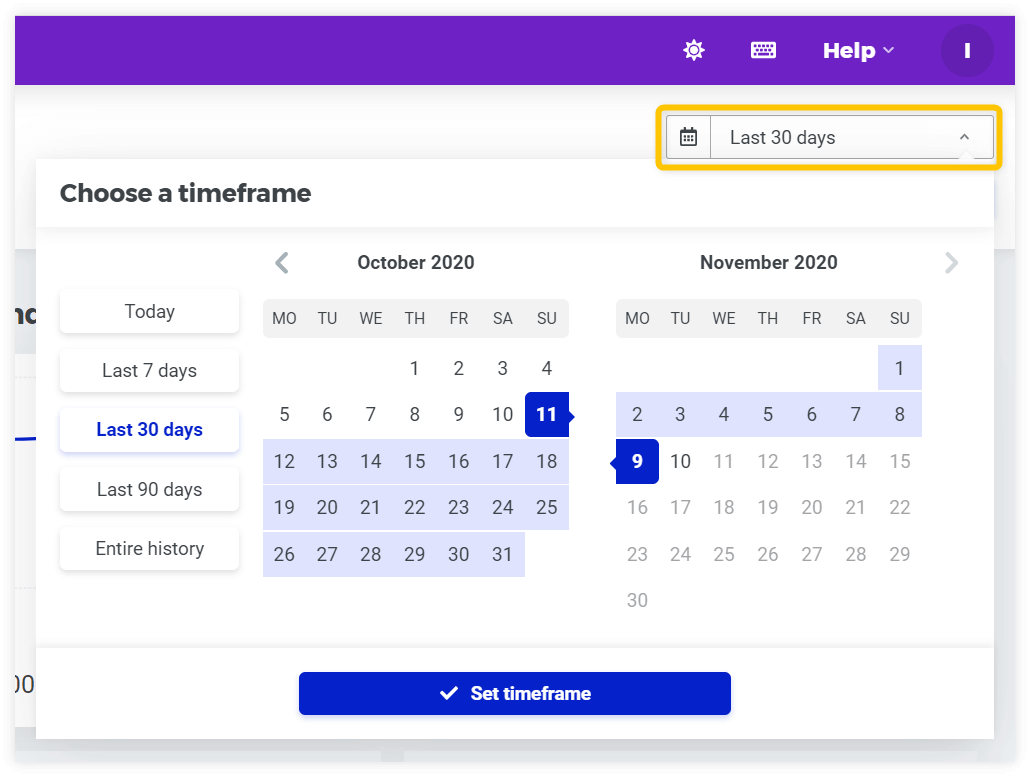The height and width of the screenshot is (777, 1030).
Task: Choose the Last 7 days preset
Action: [149, 370]
